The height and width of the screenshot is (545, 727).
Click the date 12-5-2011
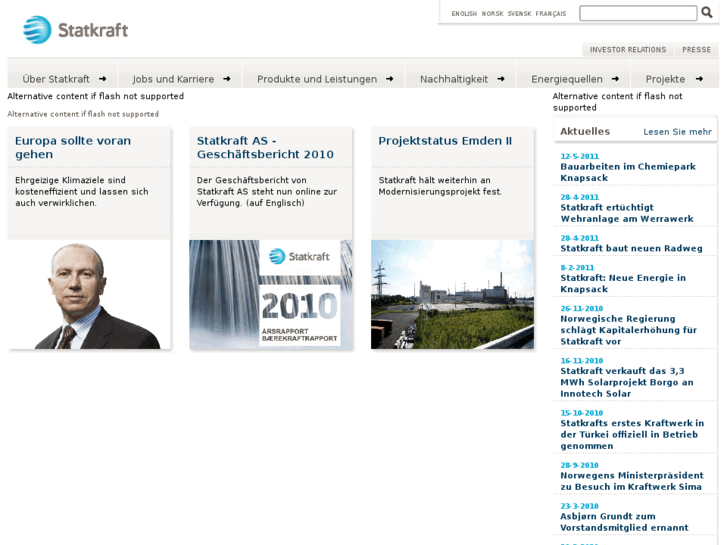[x=580, y=156]
